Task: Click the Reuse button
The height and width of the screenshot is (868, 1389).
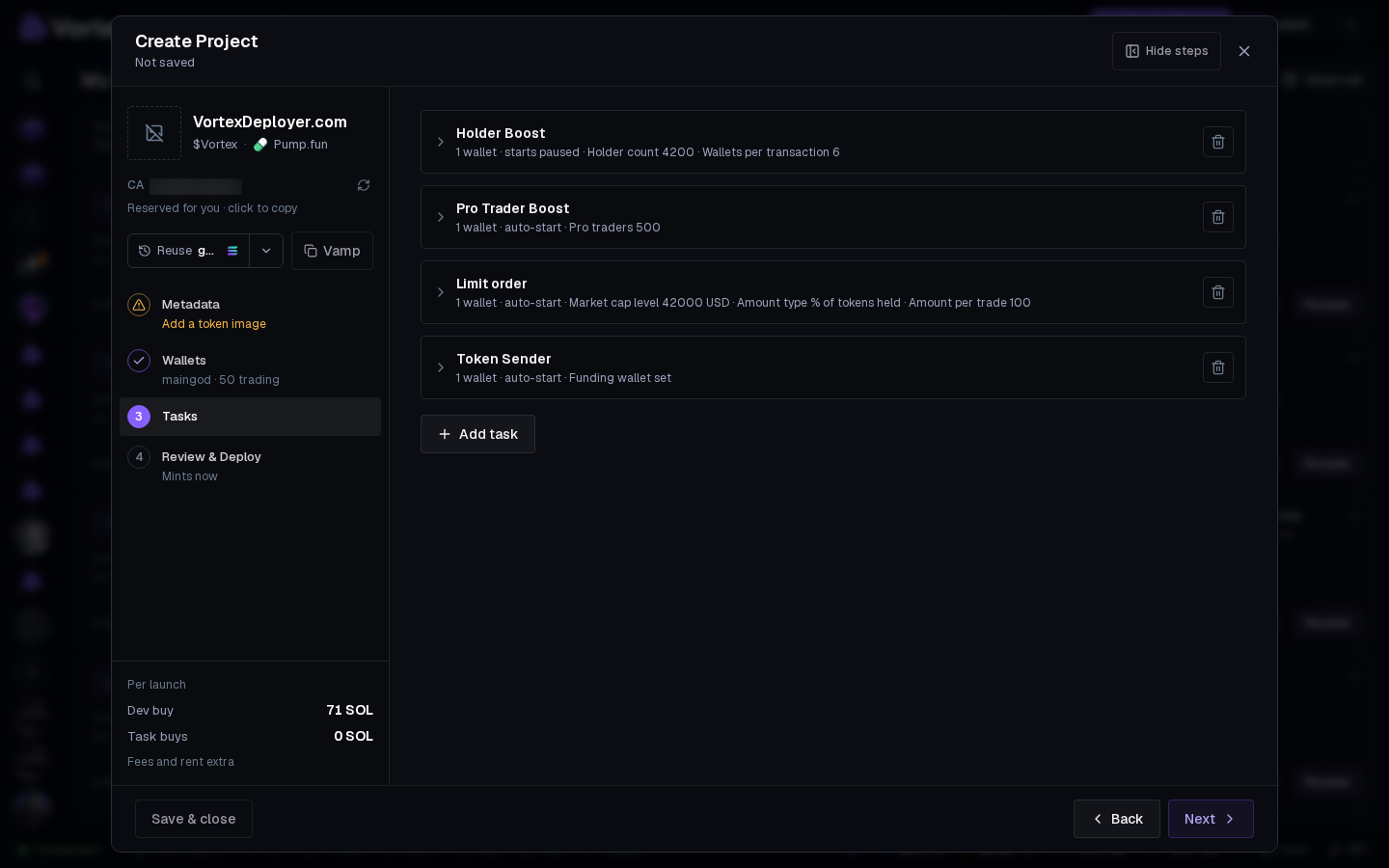Action: pyautogui.click(x=188, y=251)
